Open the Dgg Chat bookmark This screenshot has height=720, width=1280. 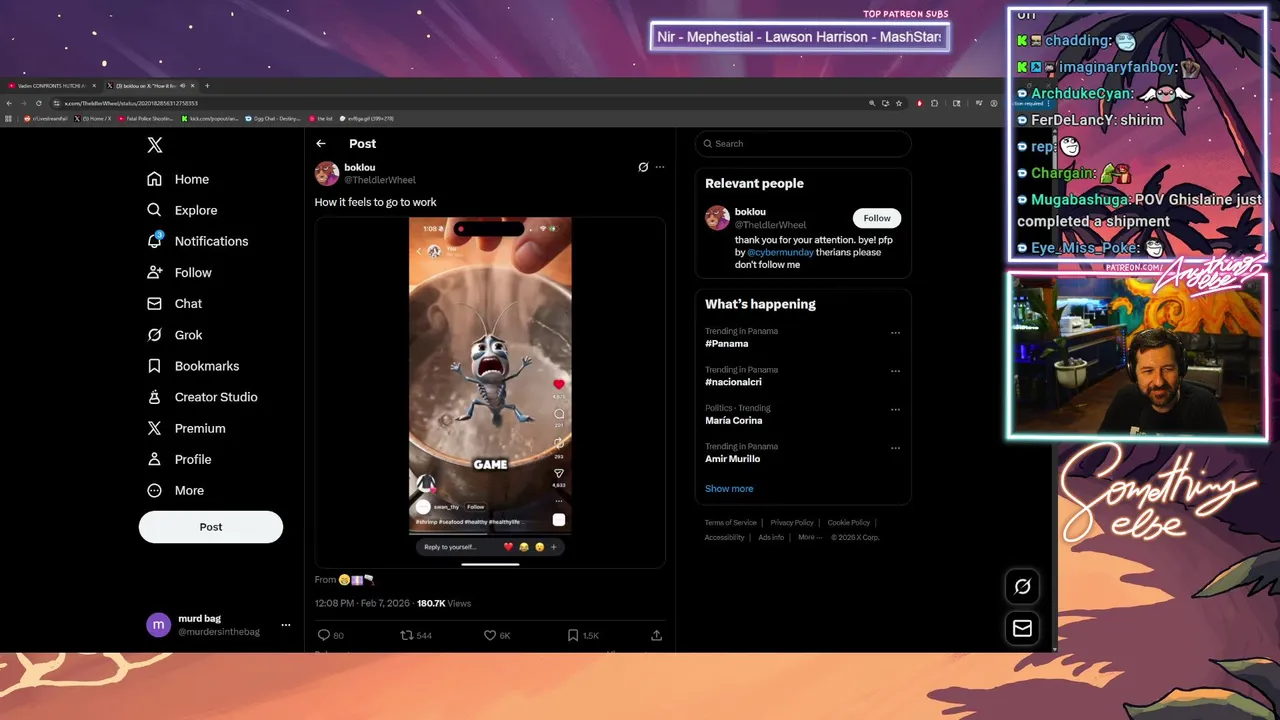[273, 119]
